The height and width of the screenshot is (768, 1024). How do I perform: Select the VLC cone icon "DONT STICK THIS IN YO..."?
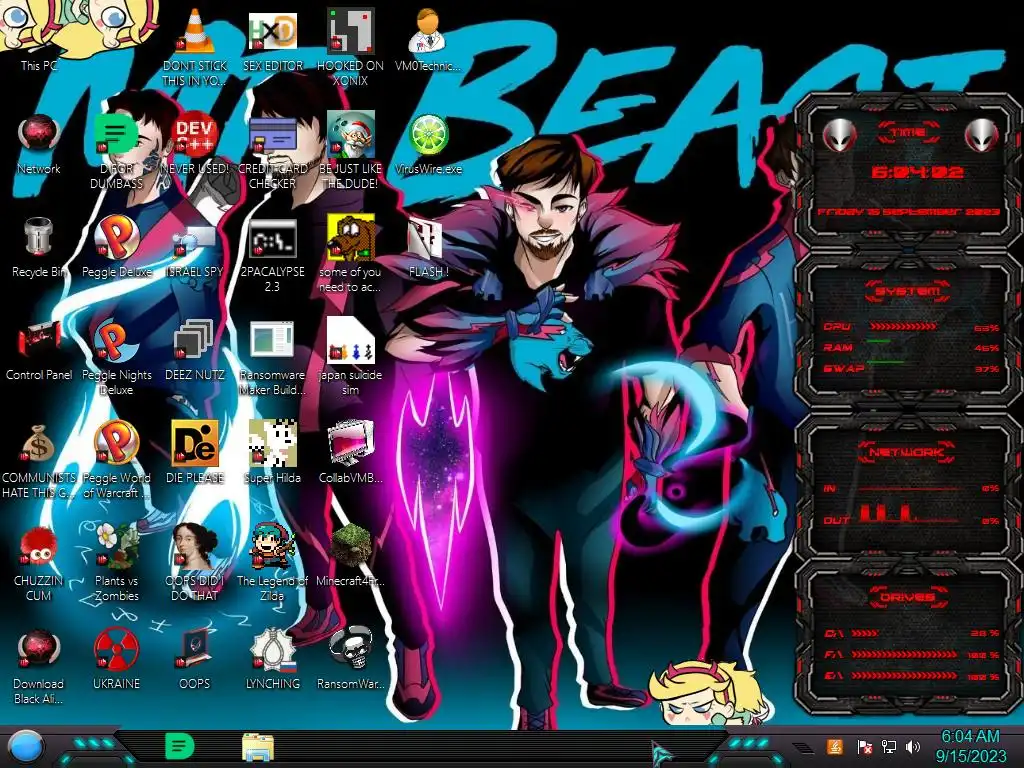[195, 46]
